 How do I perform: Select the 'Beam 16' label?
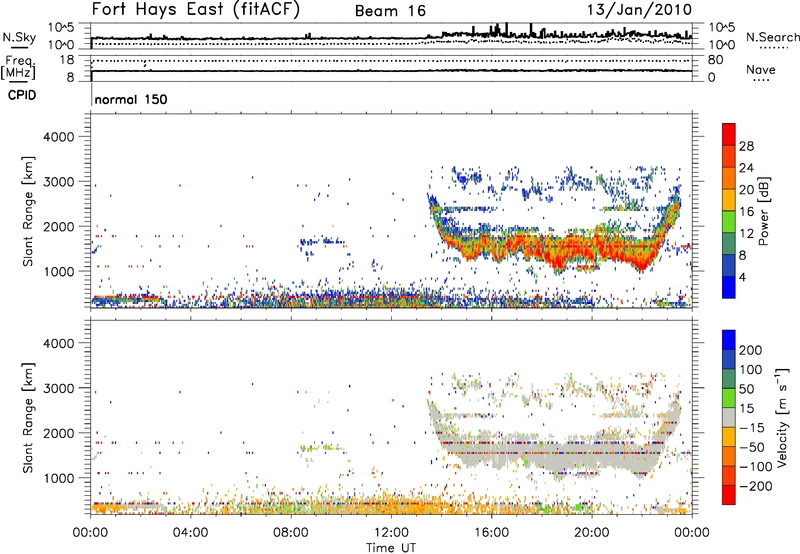390,11
